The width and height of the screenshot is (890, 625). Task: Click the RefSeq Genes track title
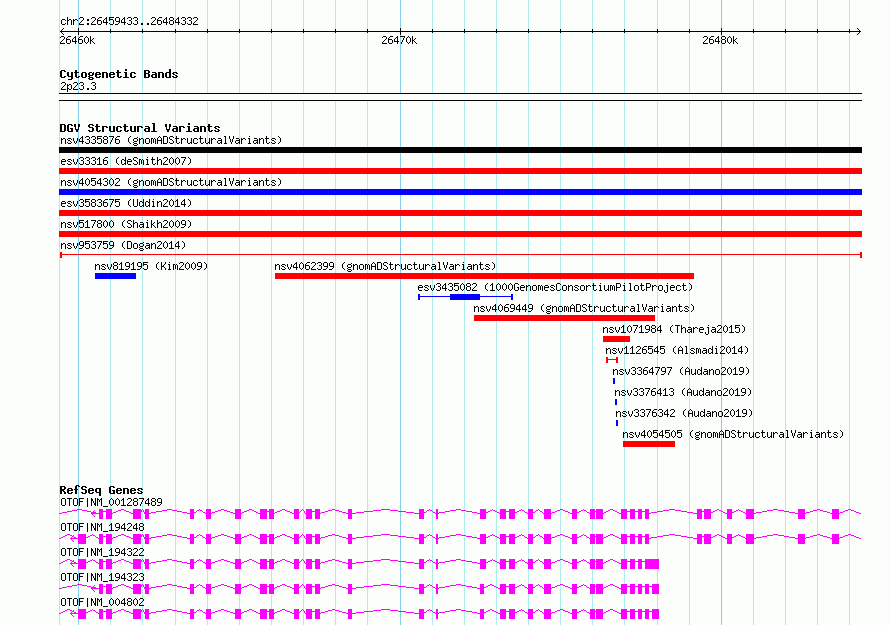click(x=101, y=490)
